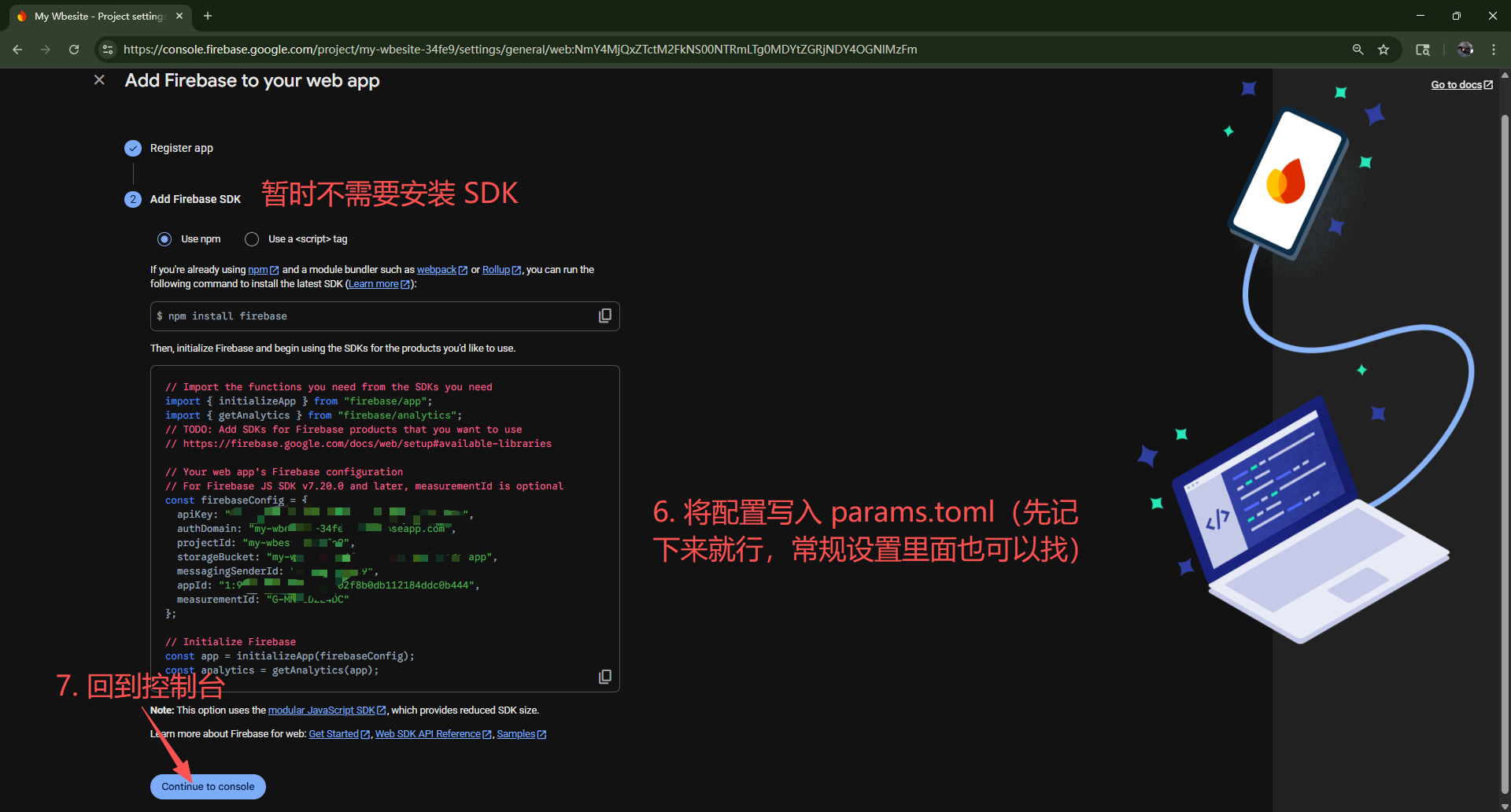Viewport: 1511px width, 812px height.
Task: Reload the Firebase console page
Action: click(74, 50)
